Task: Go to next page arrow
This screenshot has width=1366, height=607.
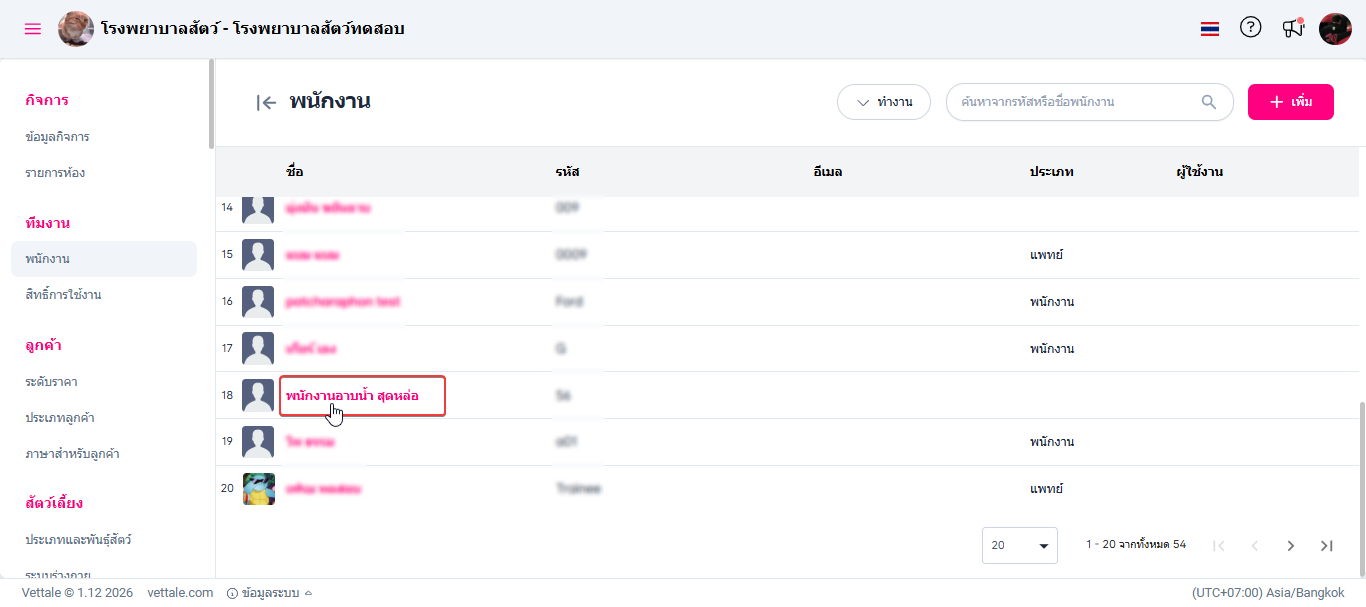Action: pyautogui.click(x=1290, y=545)
